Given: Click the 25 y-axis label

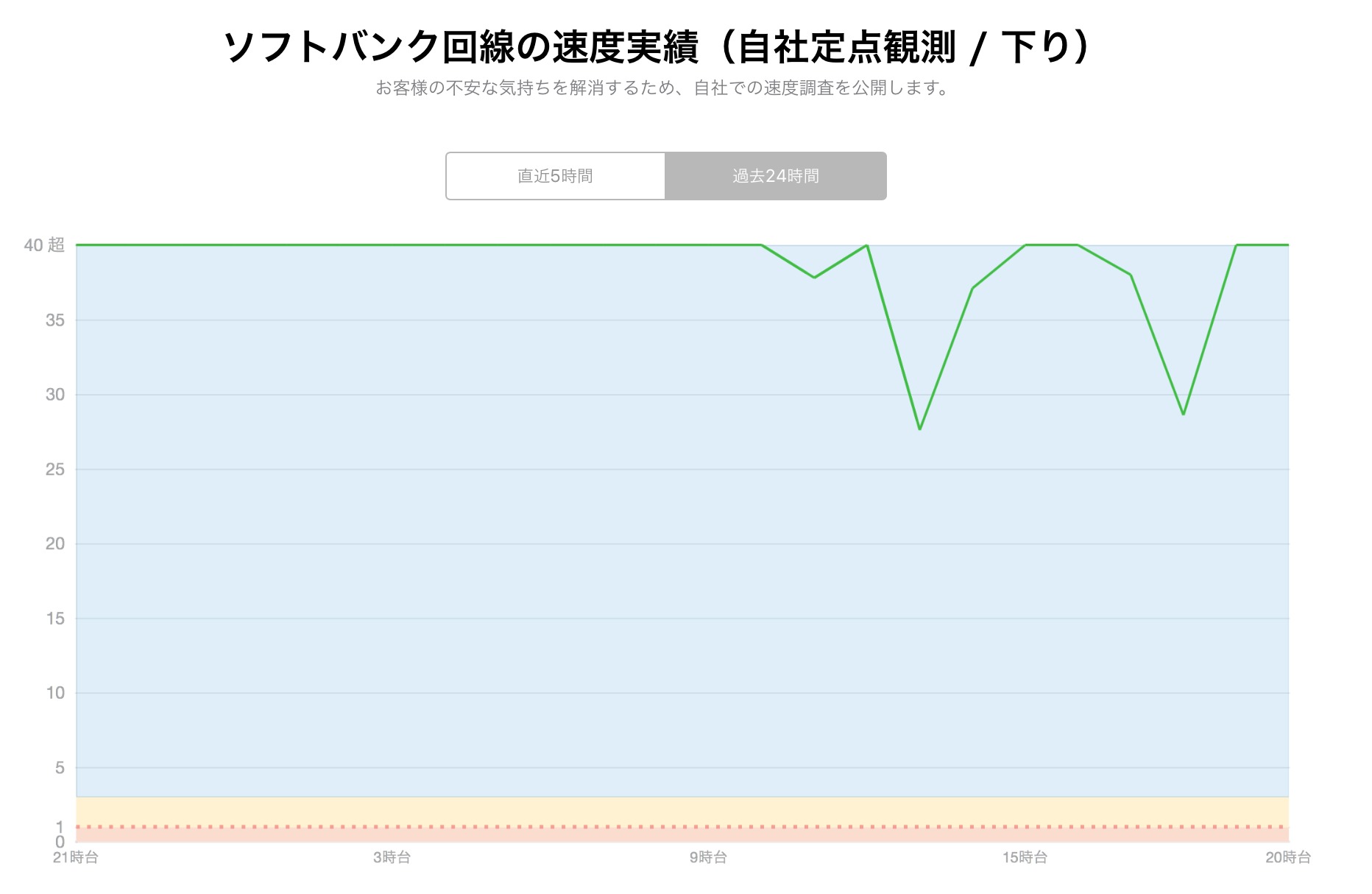Looking at the screenshot, I should tap(55, 469).
